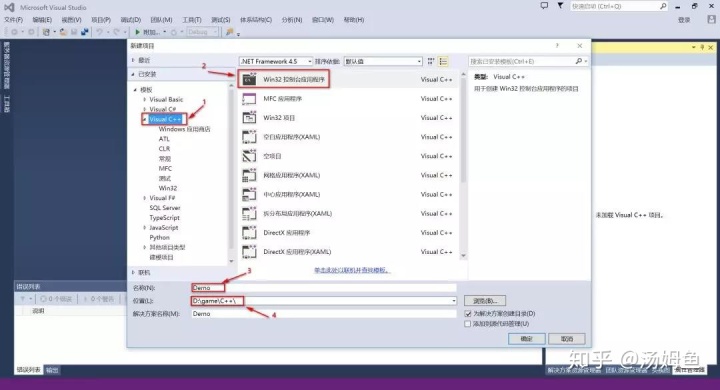
Task: Click the dialog help question mark
Action: [x=557, y=45]
